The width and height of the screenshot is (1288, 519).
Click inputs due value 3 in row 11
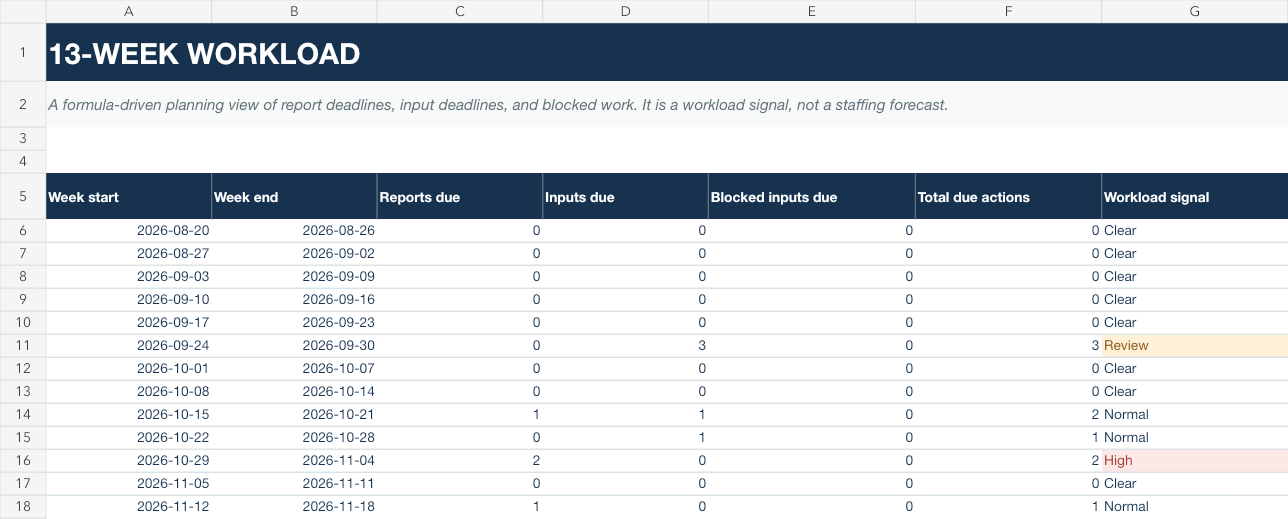625,345
